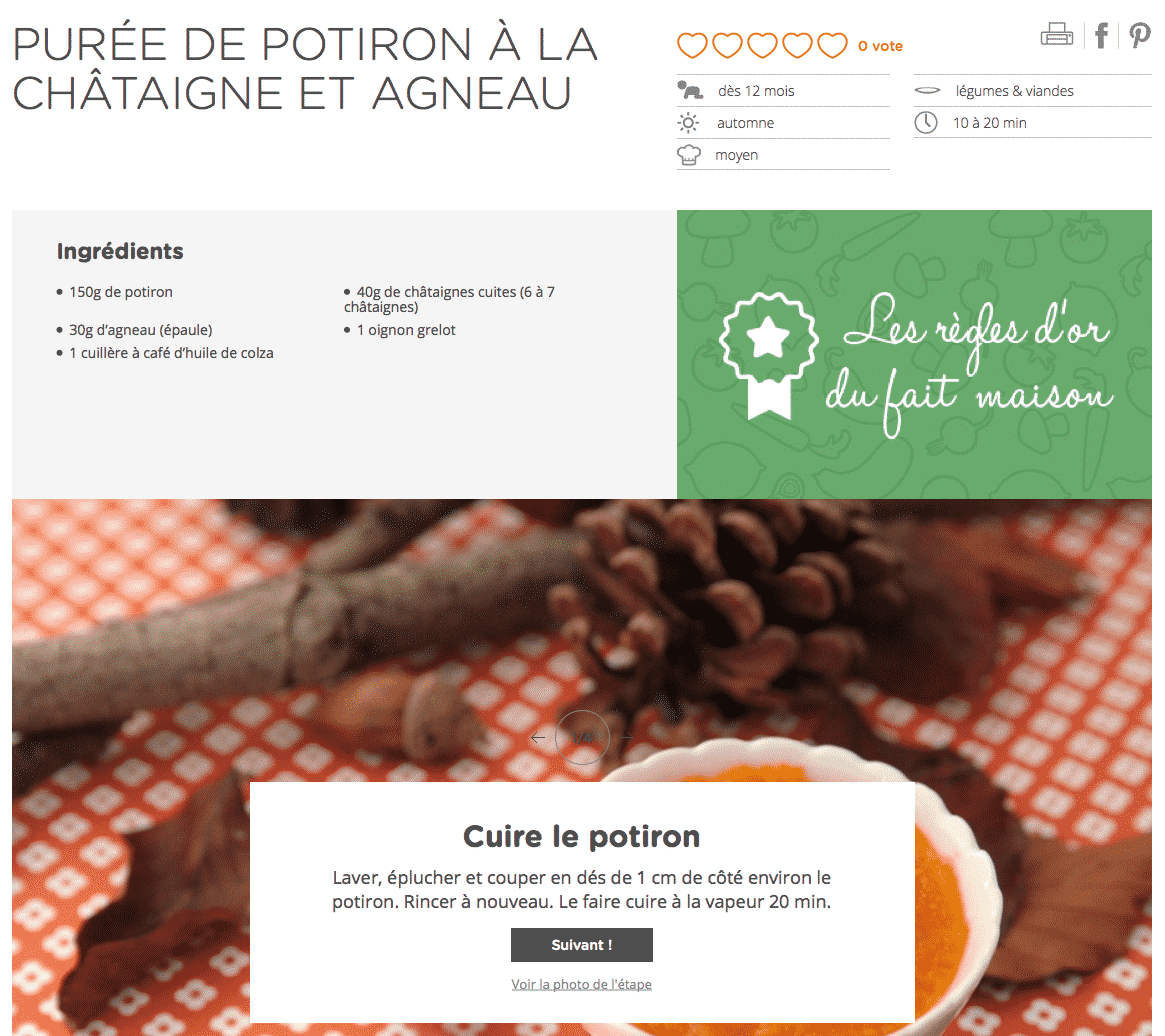The width and height of the screenshot is (1165, 1036).
Task: Open Les règles d'or du fait maison banner
Action: (x=915, y=354)
